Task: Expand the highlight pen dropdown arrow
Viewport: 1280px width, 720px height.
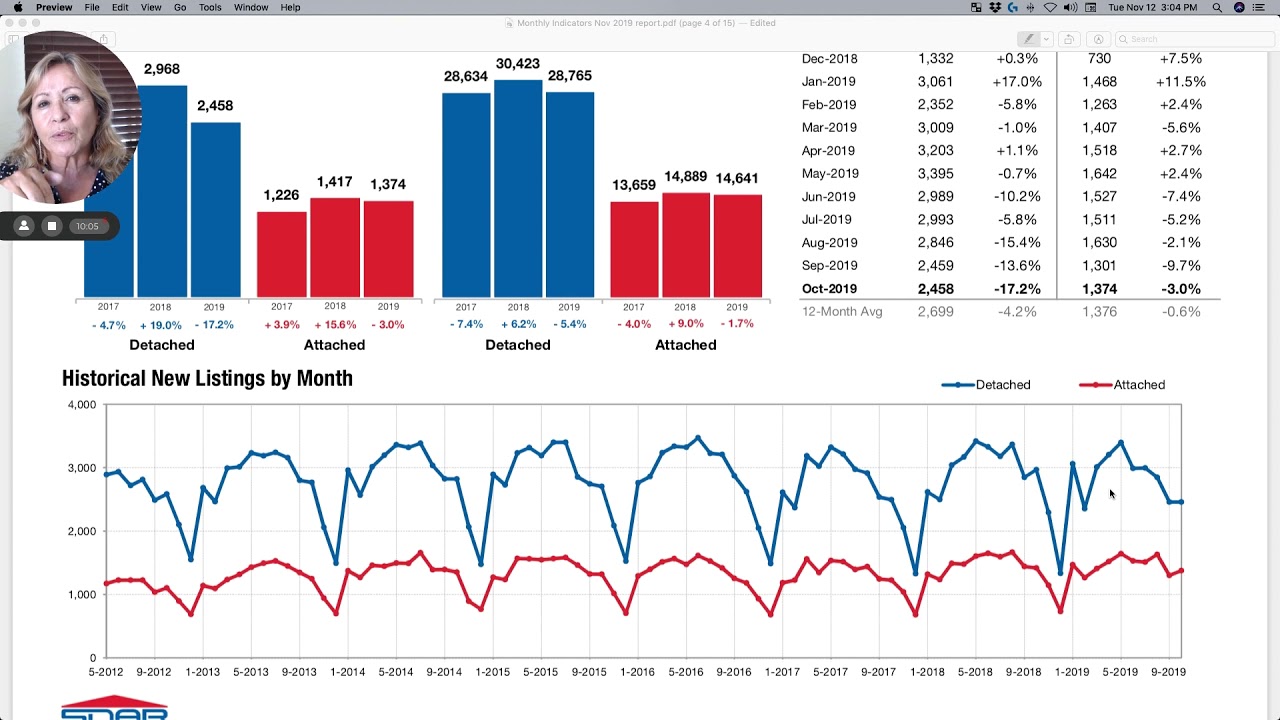Action: [1046, 39]
